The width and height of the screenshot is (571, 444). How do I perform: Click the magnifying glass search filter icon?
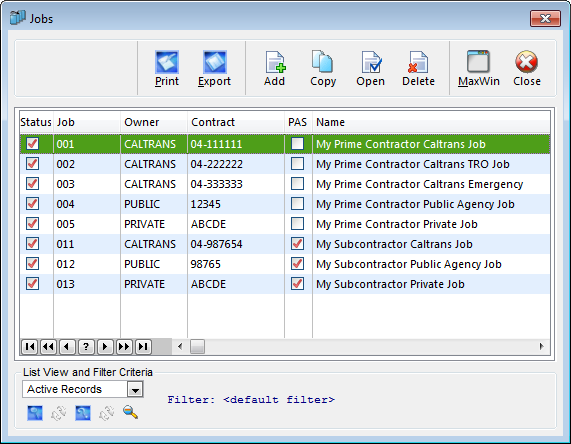click(x=130, y=412)
